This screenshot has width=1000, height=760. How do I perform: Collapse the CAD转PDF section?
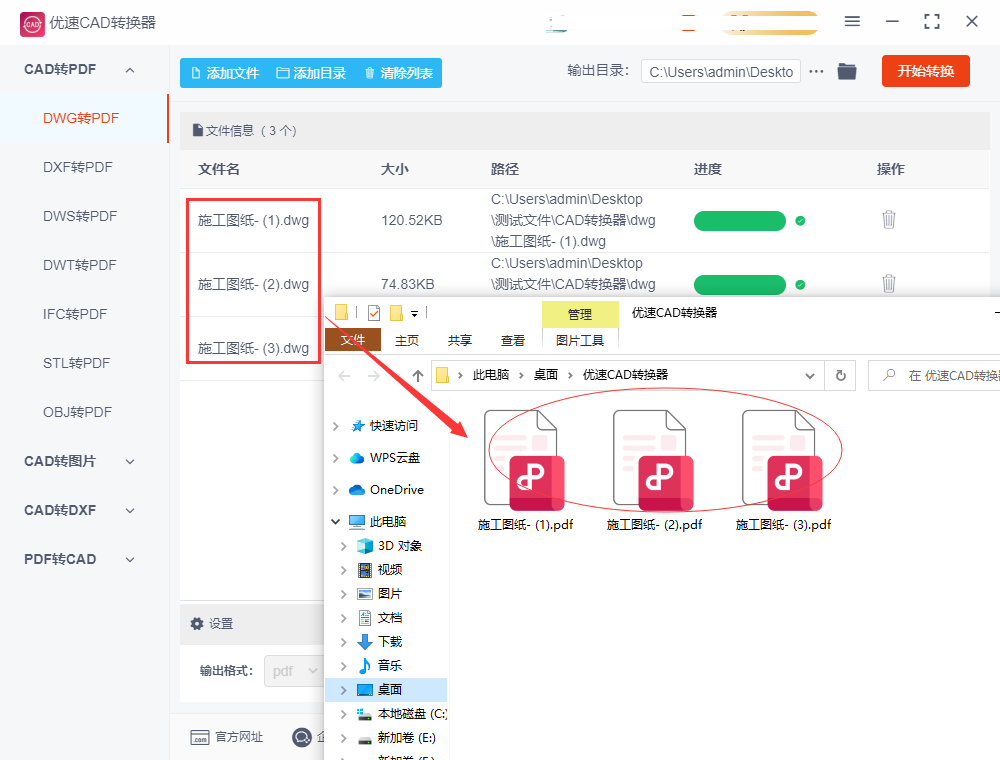[130, 69]
